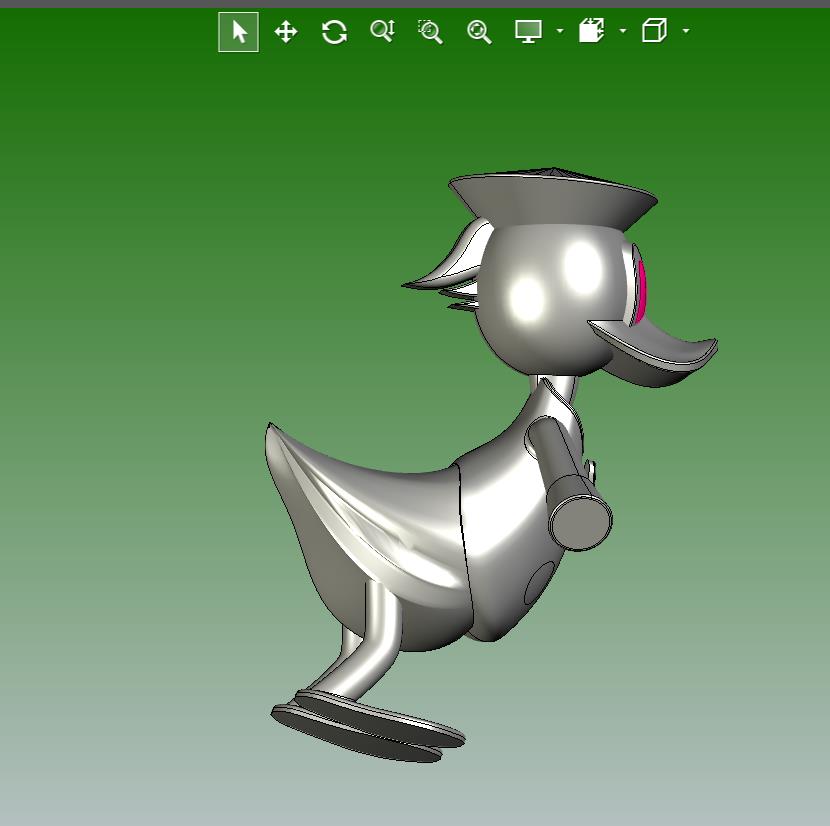Choose the Pan move tool
The image size is (830, 826).
click(286, 32)
